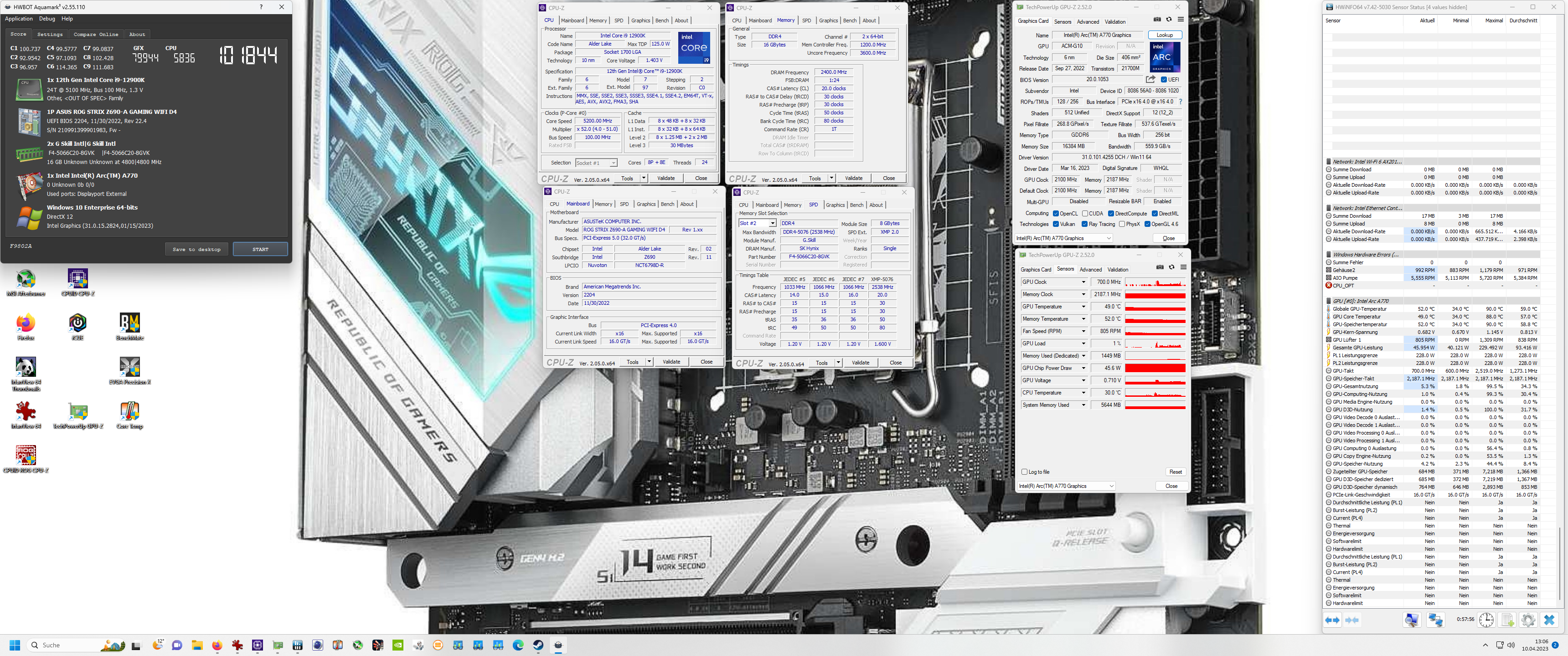Open Memory Clock sensor dropdown arrow
The width and height of the screenshot is (1568, 656).
(1083, 295)
